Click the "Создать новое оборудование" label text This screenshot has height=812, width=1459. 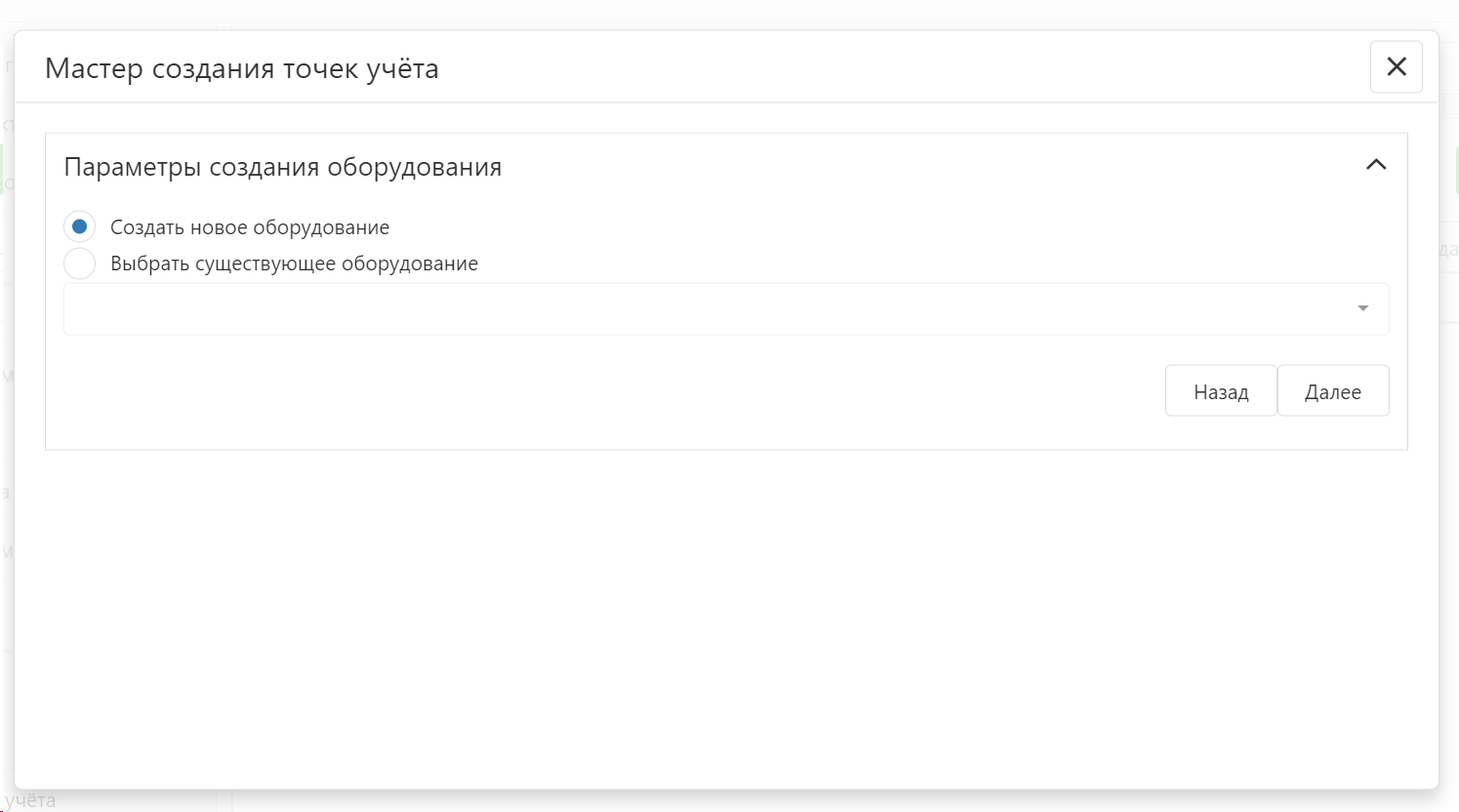pos(250,227)
